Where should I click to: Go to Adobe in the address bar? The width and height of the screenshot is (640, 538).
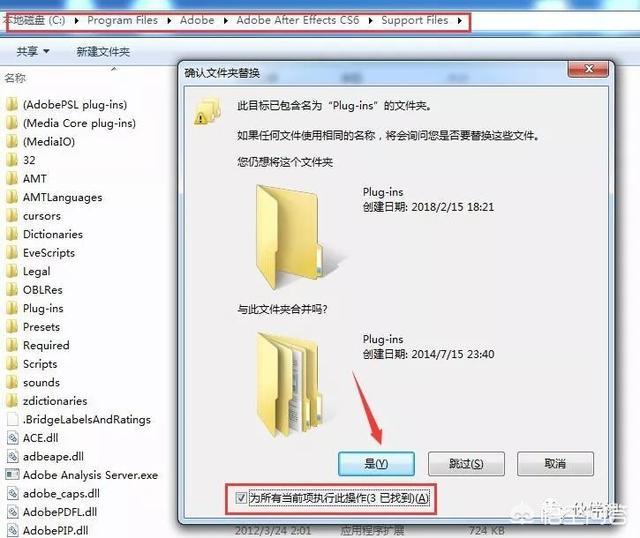coord(197,20)
